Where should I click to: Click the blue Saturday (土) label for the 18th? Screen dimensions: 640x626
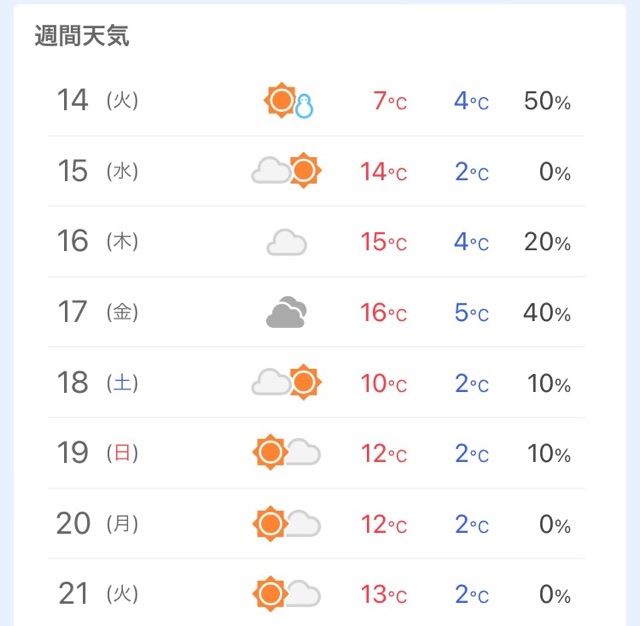[122, 383]
